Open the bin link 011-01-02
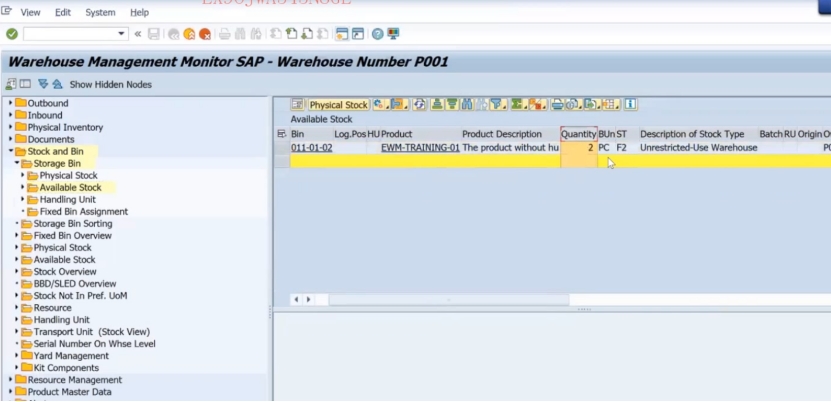This screenshot has width=831, height=402. coord(312,148)
